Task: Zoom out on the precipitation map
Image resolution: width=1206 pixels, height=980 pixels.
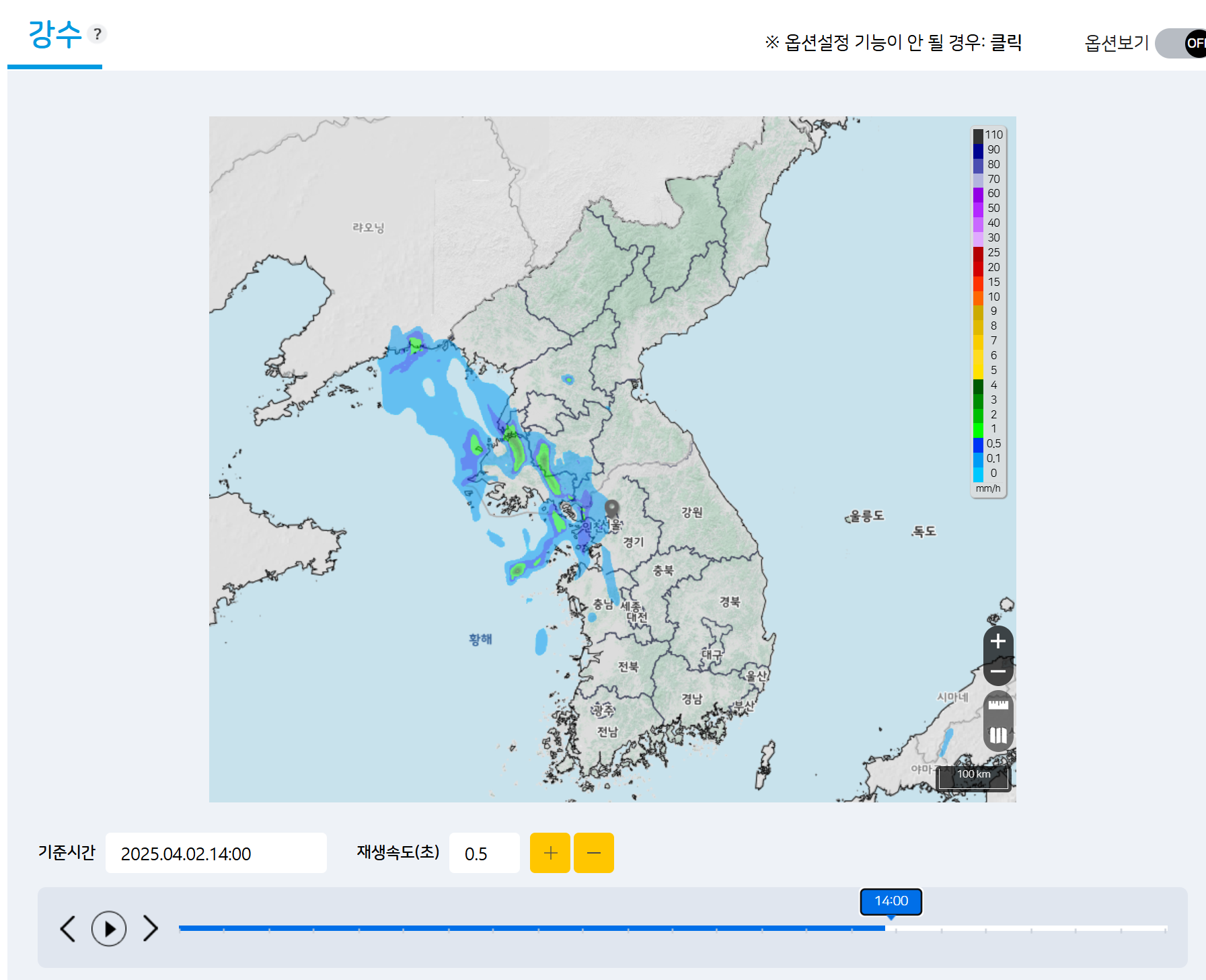Action: pos(998,671)
